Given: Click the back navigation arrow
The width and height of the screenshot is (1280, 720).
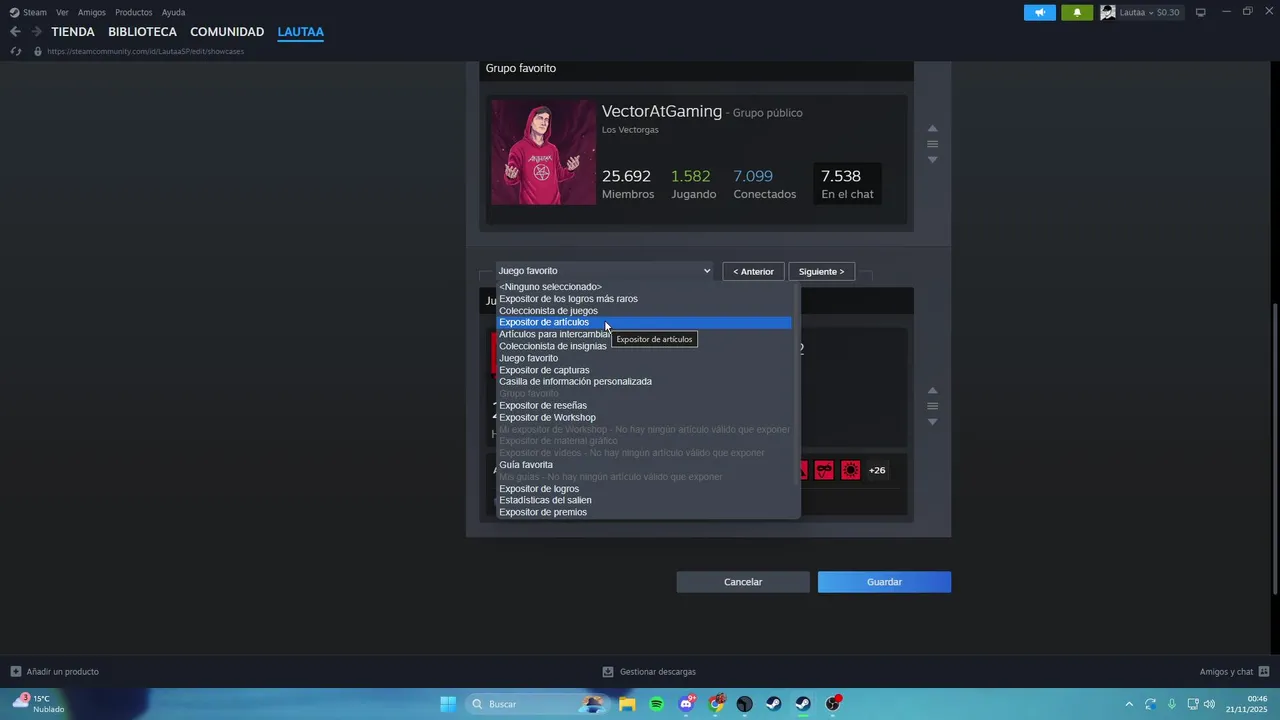Looking at the screenshot, I should tap(15, 32).
